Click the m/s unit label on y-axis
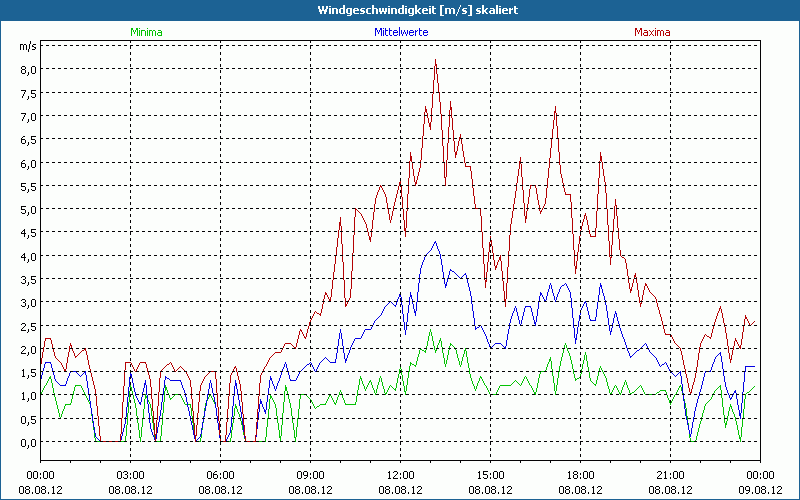 28,46
